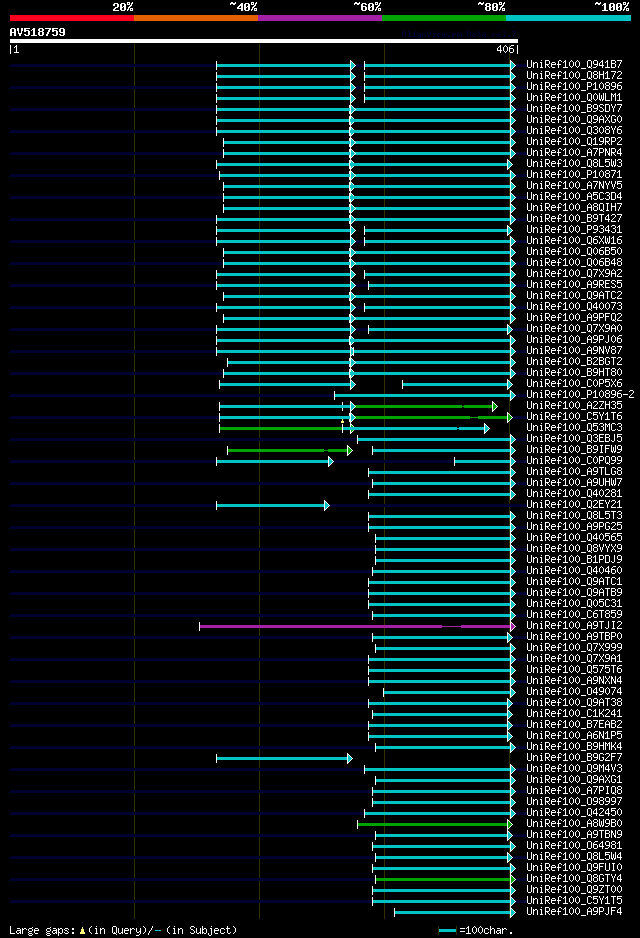Image resolution: width=640 pixels, height=938 pixels.
Task: Click the 406 query end position label
Action: pos(505,50)
